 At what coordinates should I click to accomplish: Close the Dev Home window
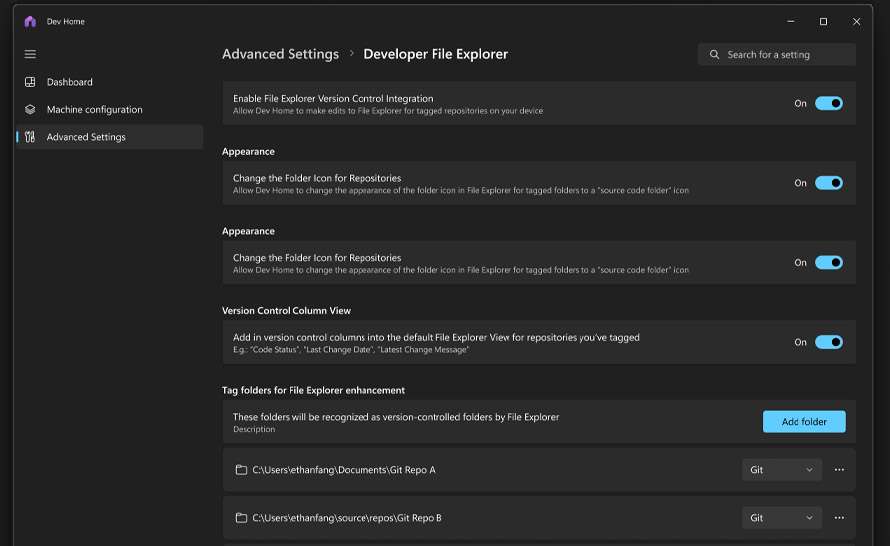[856, 22]
